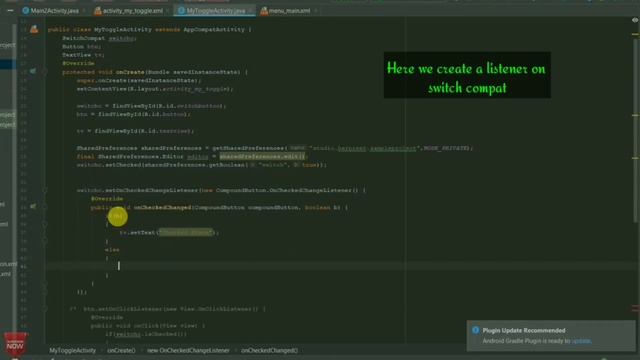The width and height of the screenshot is (640, 360).
Task: Click the inspection eye icon at editor top right
Action: [x=635, y=20]
